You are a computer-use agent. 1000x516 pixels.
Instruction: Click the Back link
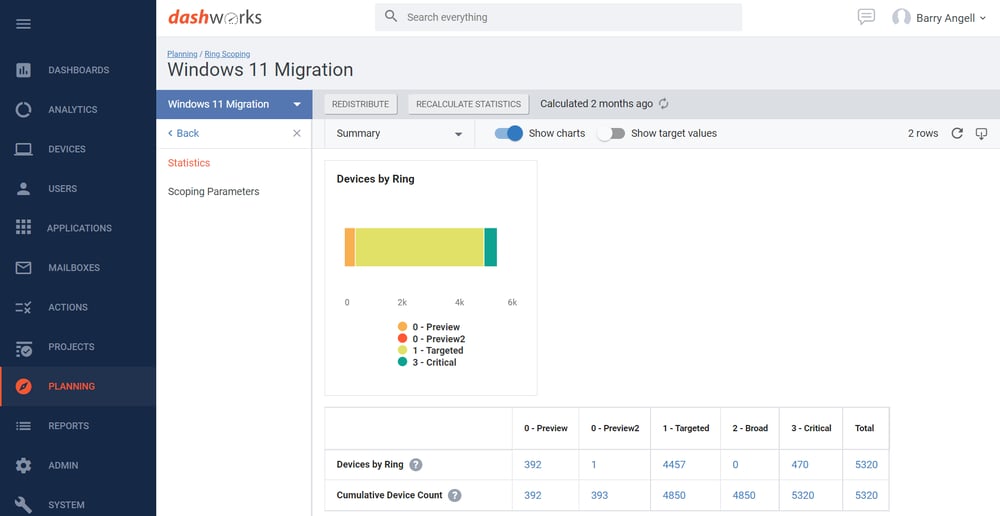[x=184, y=133]
